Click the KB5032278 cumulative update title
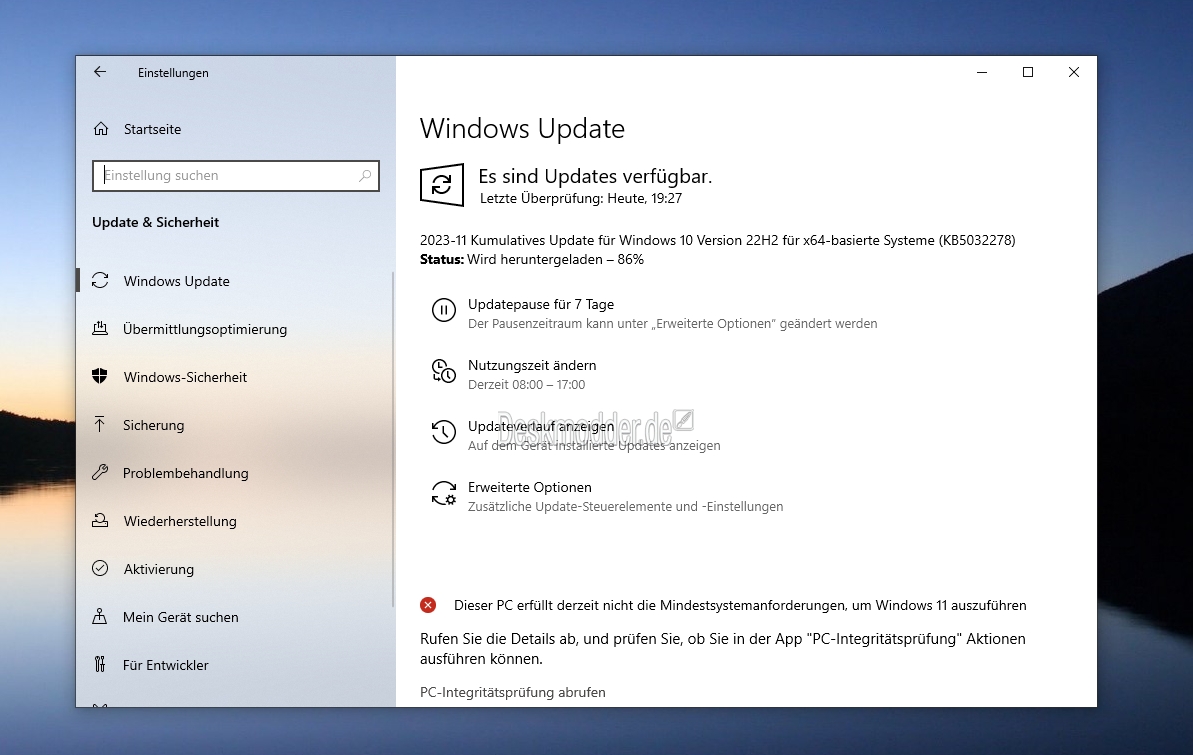1193x755 pixels. [717, 240]
